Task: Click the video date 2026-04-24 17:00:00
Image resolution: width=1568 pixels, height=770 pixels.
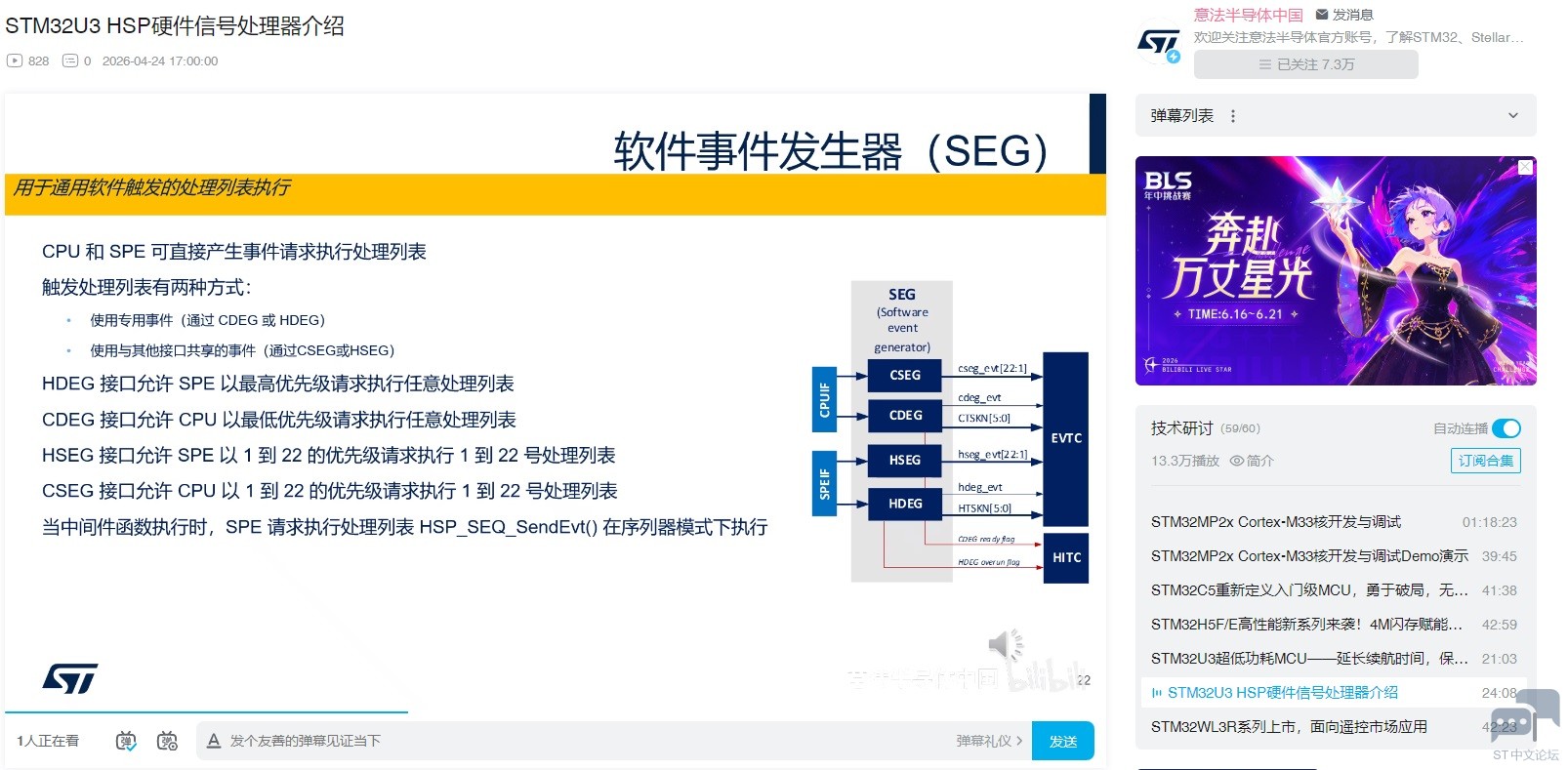Action: [x=160, y=61]
